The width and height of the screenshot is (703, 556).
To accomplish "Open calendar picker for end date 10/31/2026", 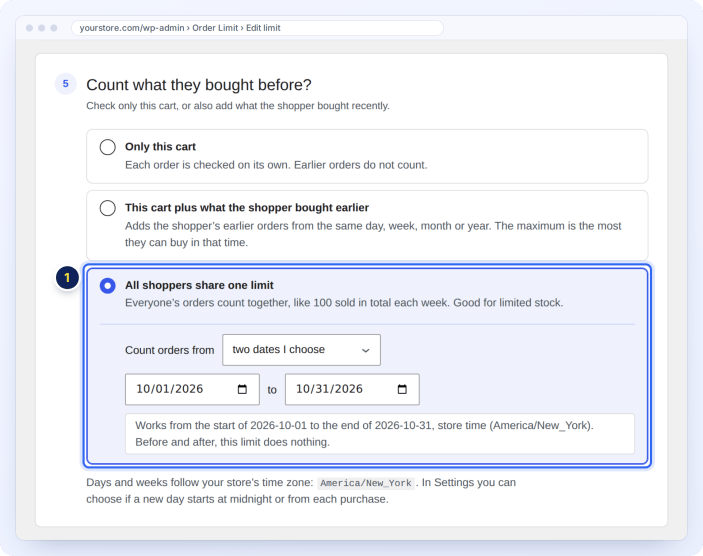I will point(402,389).
